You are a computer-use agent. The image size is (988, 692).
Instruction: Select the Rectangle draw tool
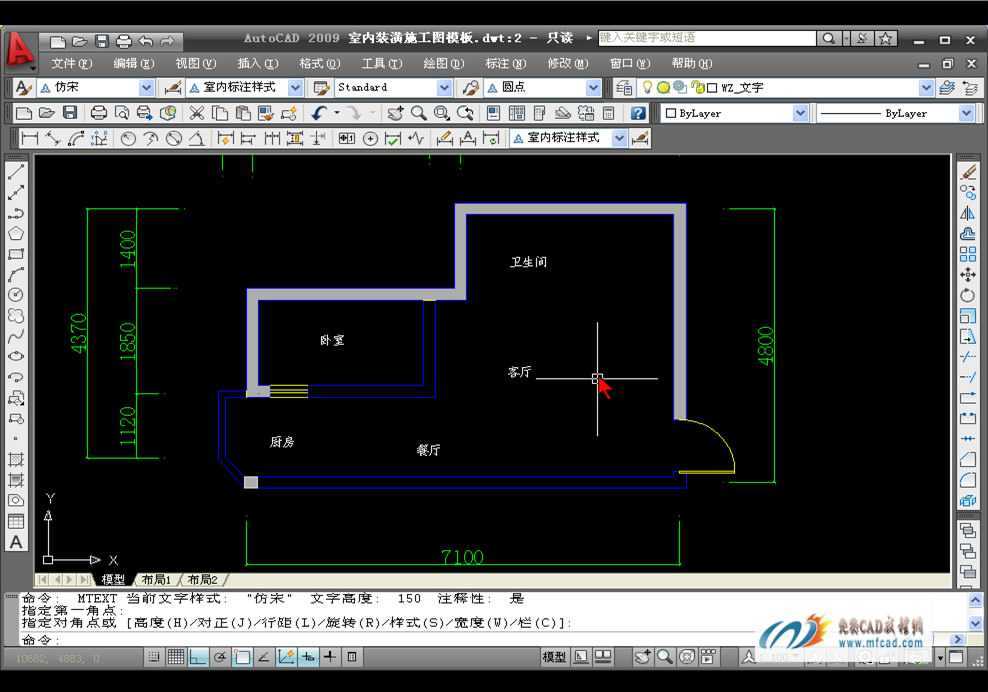tap(16, 254)
